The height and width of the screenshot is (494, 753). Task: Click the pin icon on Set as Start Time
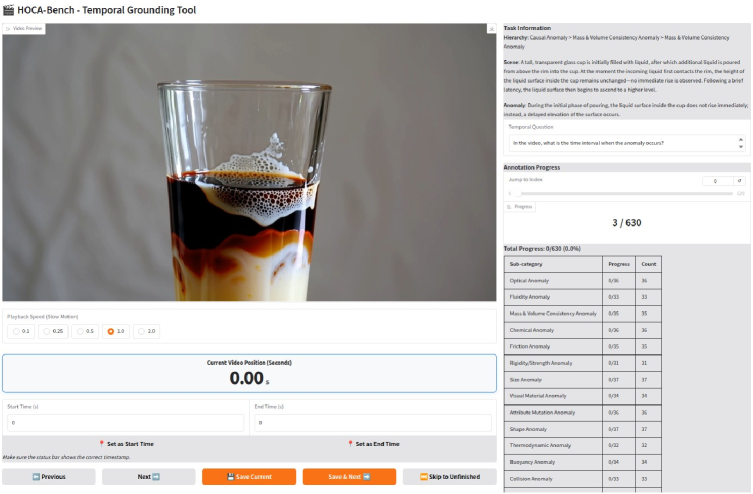pos(101,444)
